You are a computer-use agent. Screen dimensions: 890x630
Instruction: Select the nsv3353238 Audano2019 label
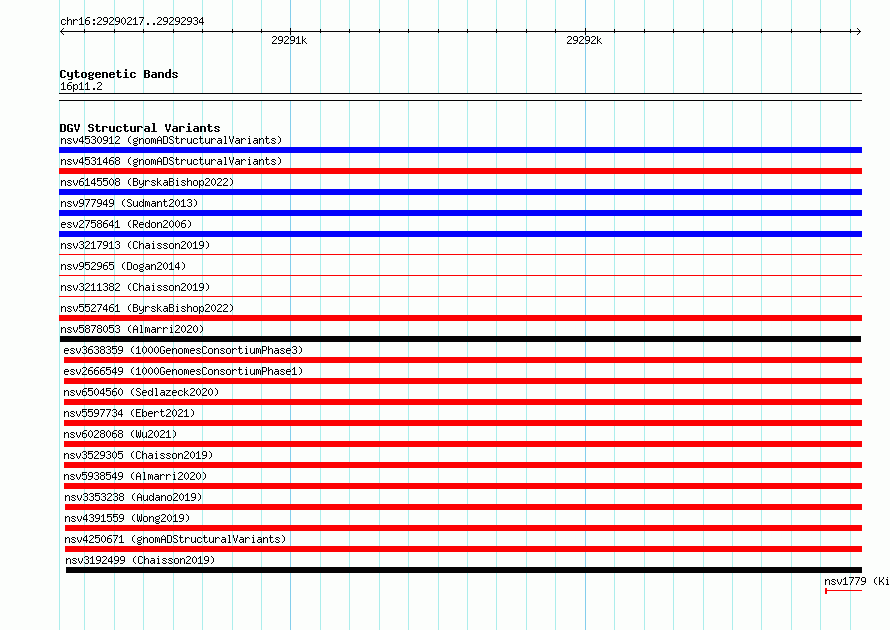click(x=133, y=497)
